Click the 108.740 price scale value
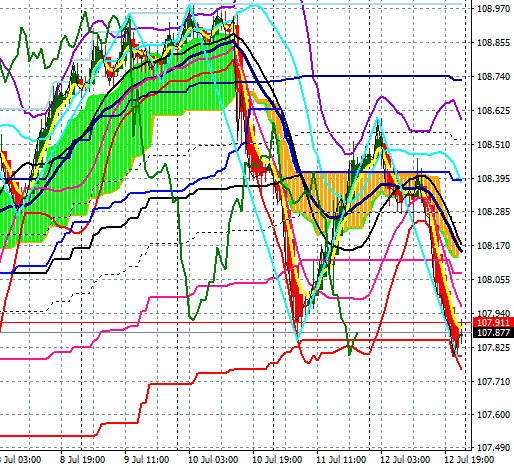 494,77
